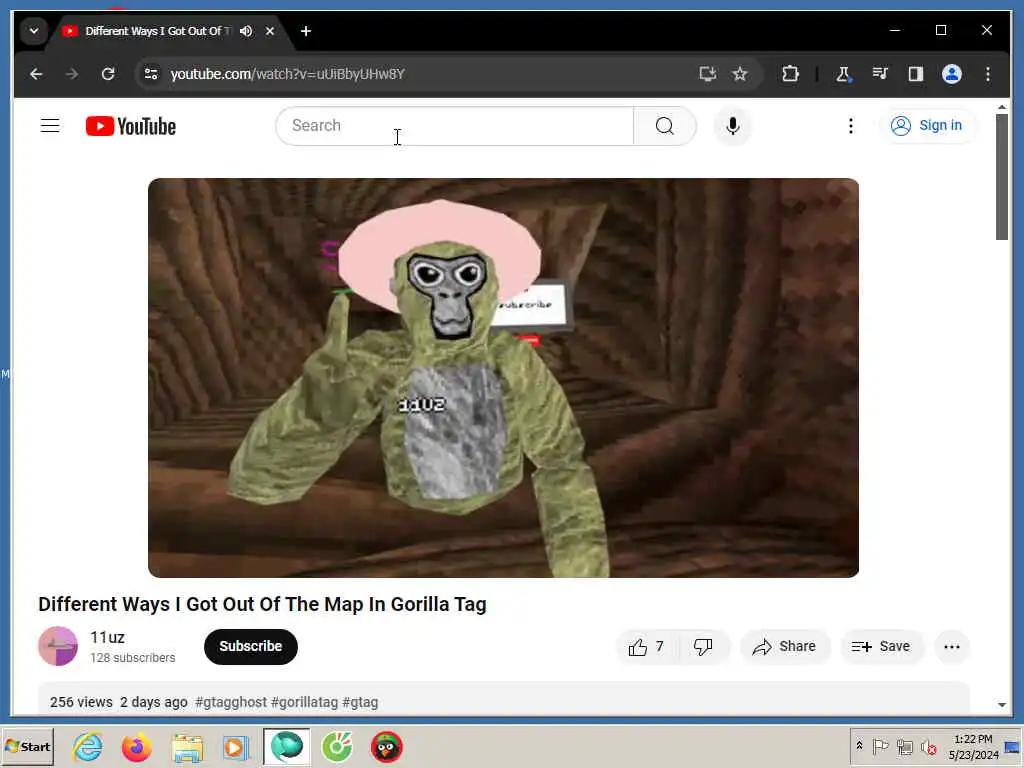This screenshot has width=1024, height=768.
Task: Open the 11uz channel avatar
Action: click(58, 647)
